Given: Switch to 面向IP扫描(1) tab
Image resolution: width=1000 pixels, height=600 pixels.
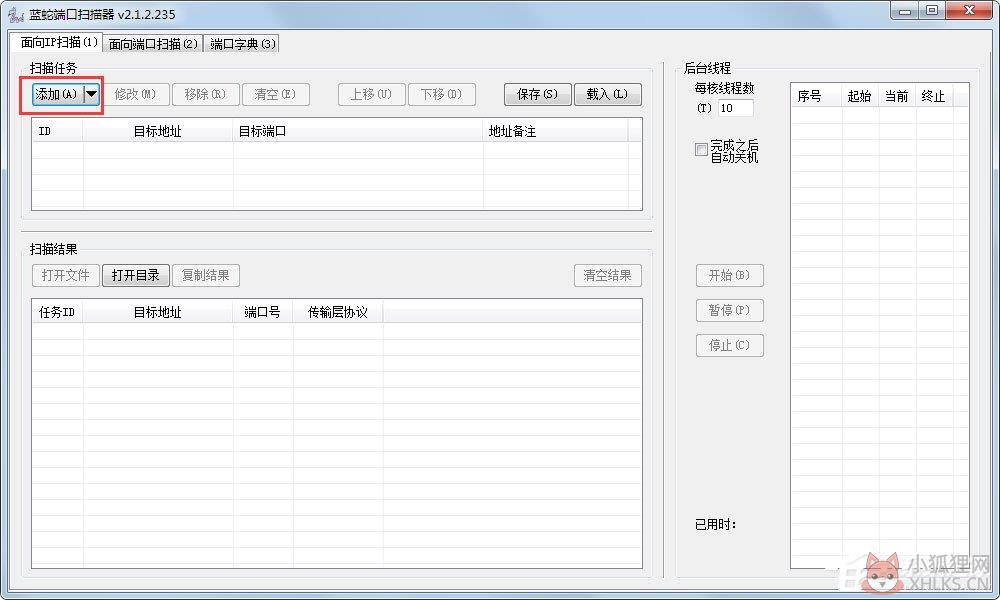Looking at the screenshot, I should pyautogui.click(x=57, y=42).
